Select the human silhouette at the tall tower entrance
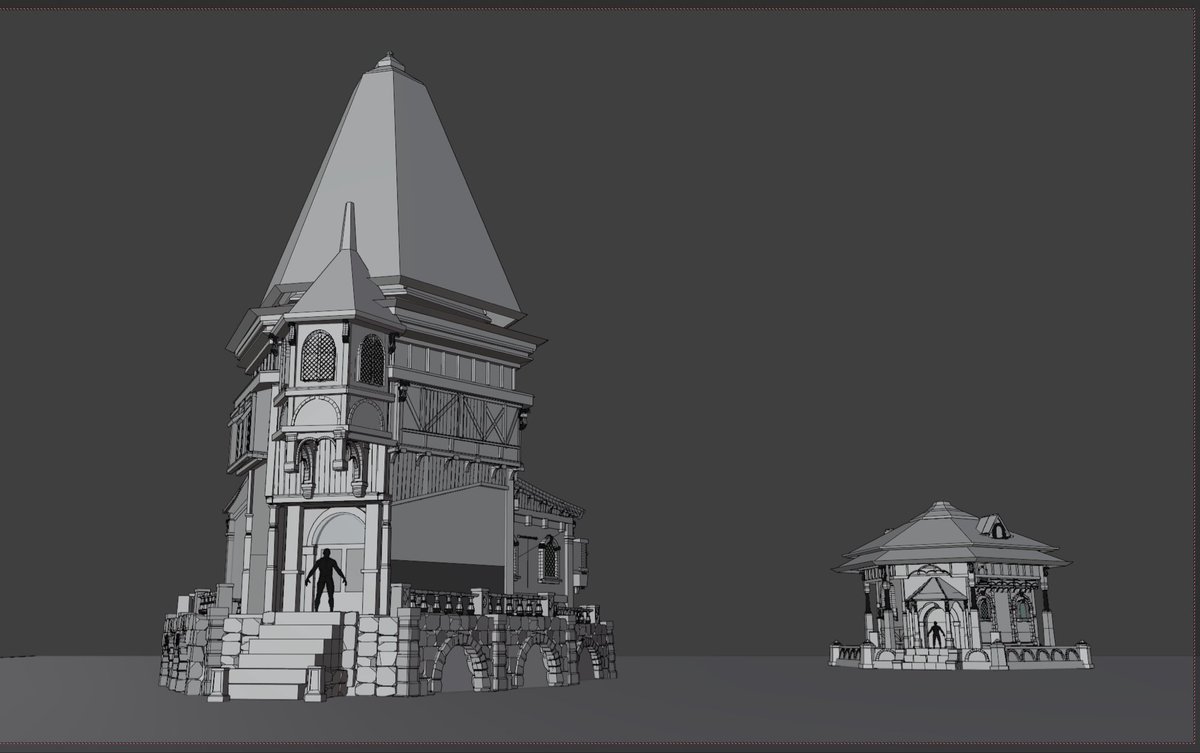 click(x=325, y=580)
